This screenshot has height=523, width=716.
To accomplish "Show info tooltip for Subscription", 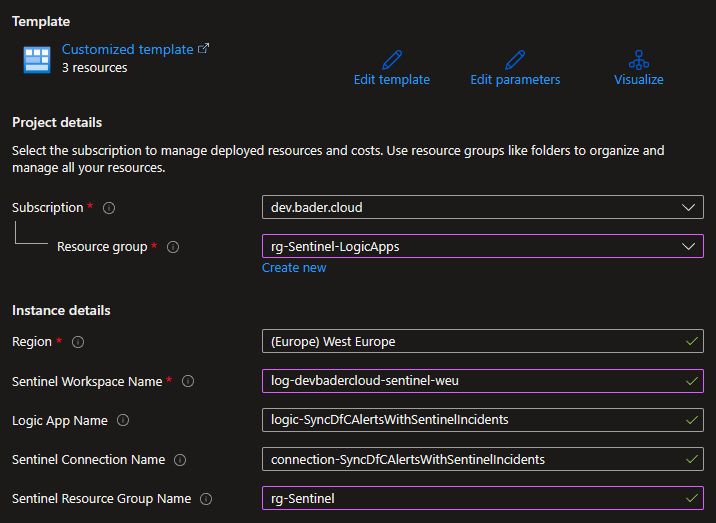I will click(x=109, y=208).
